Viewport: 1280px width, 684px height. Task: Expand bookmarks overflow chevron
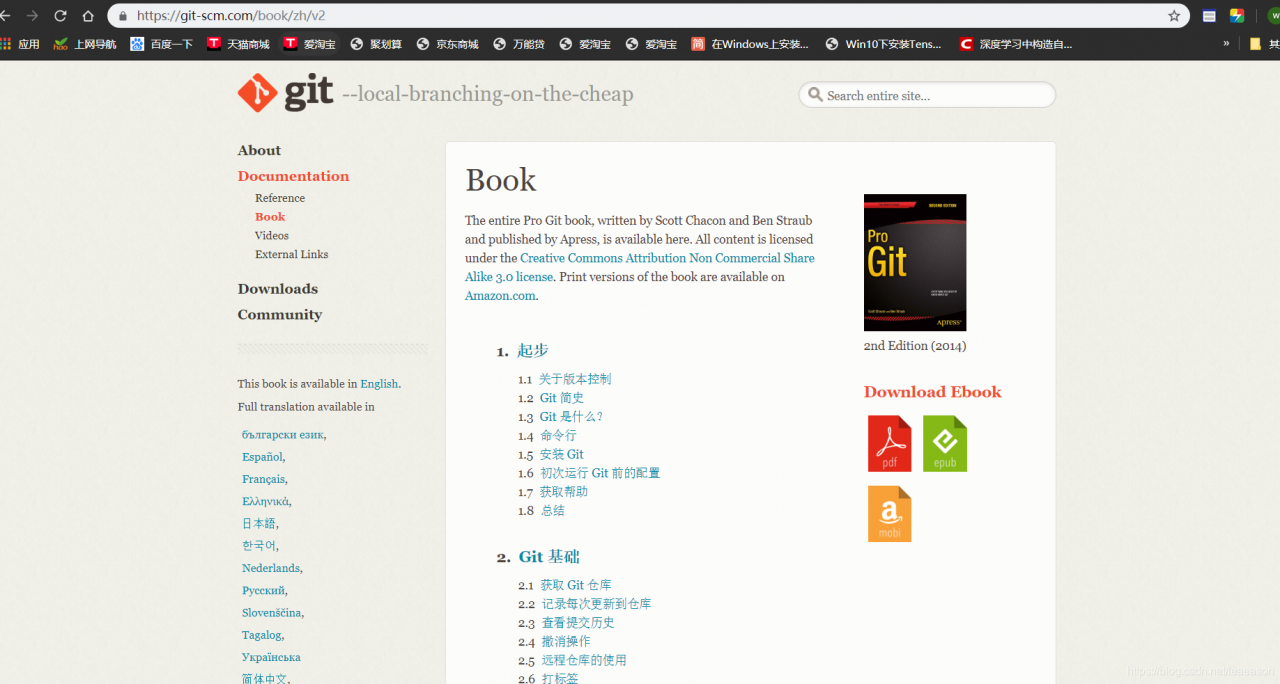(1226, 44)
